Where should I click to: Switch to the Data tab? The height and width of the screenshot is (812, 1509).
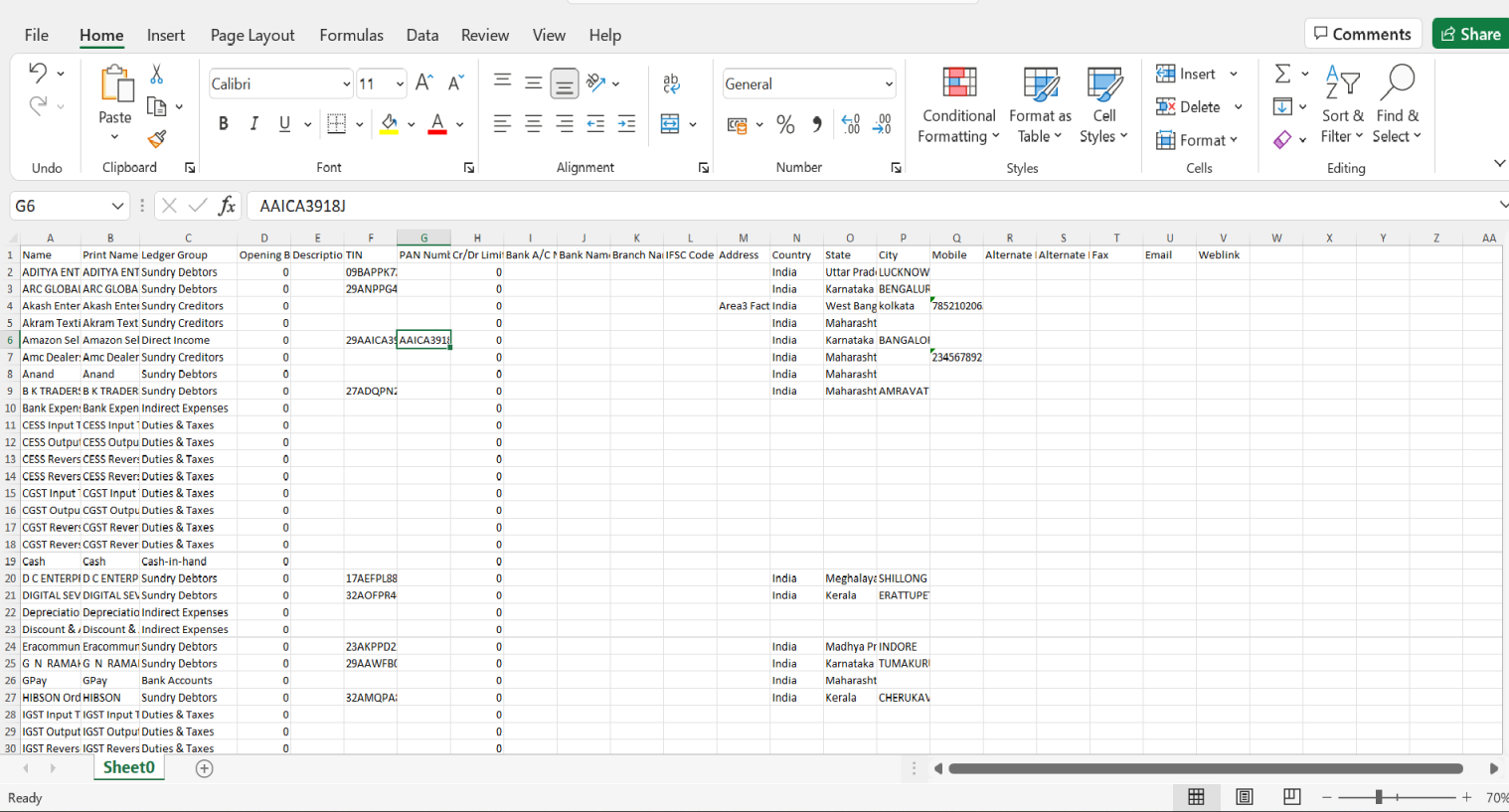coord(422,35)
